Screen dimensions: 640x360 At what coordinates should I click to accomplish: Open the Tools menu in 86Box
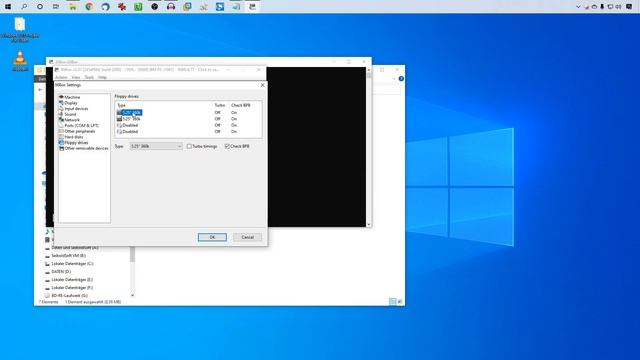(89, 77)
